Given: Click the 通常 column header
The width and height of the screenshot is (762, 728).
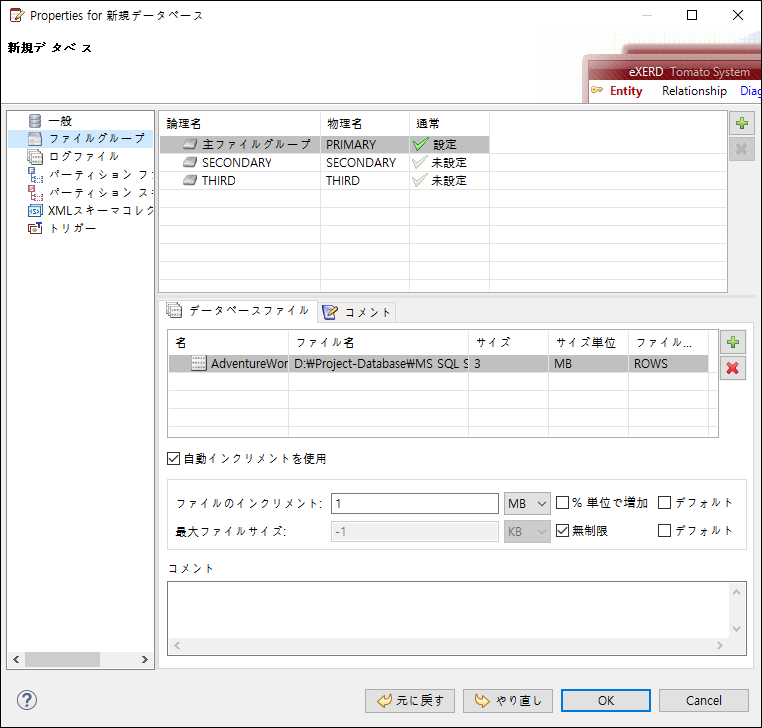Looking at the screenshot, I should tap(450, 123).
